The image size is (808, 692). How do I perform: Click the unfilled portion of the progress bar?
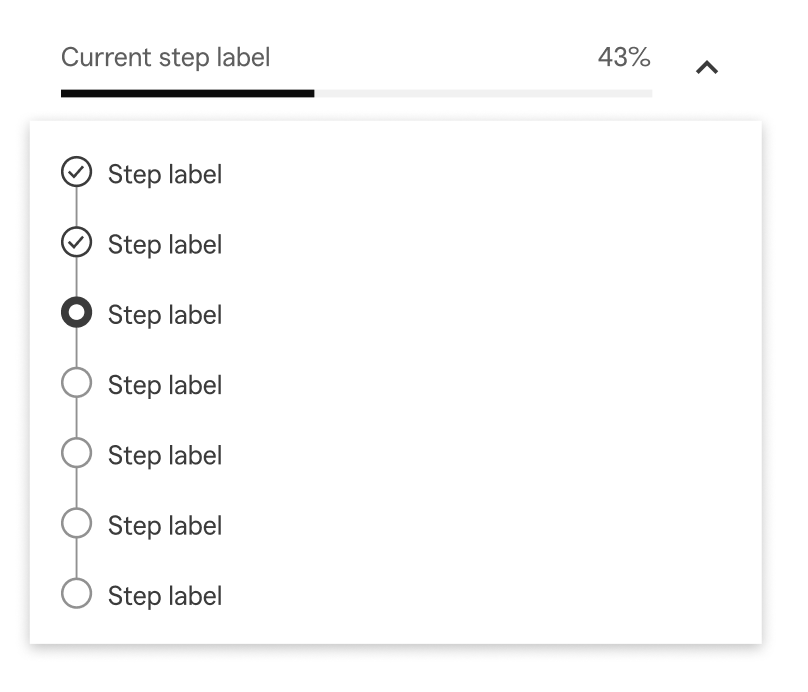coord(483,93)
